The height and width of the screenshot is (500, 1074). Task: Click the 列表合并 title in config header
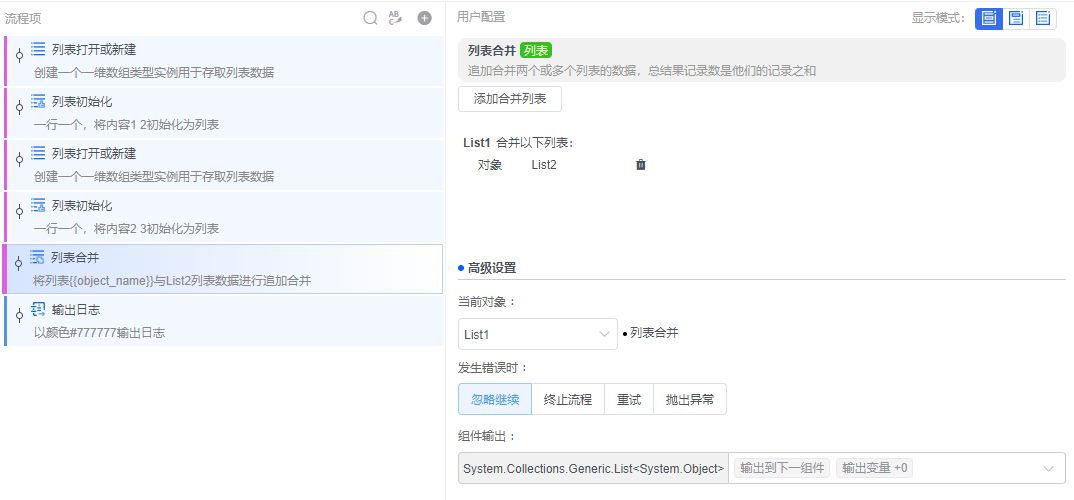pos(491,51)
